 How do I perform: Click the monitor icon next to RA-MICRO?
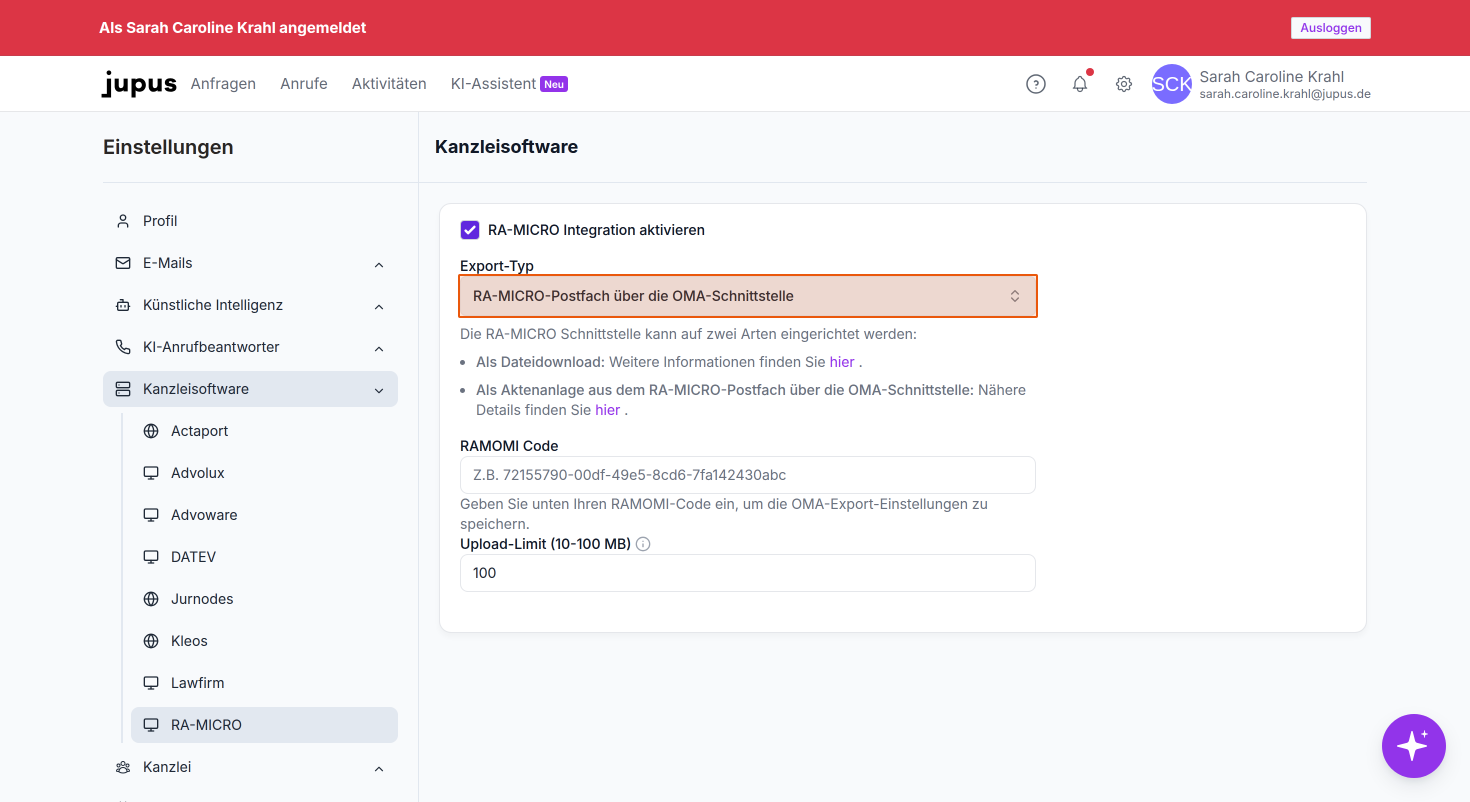151,725
